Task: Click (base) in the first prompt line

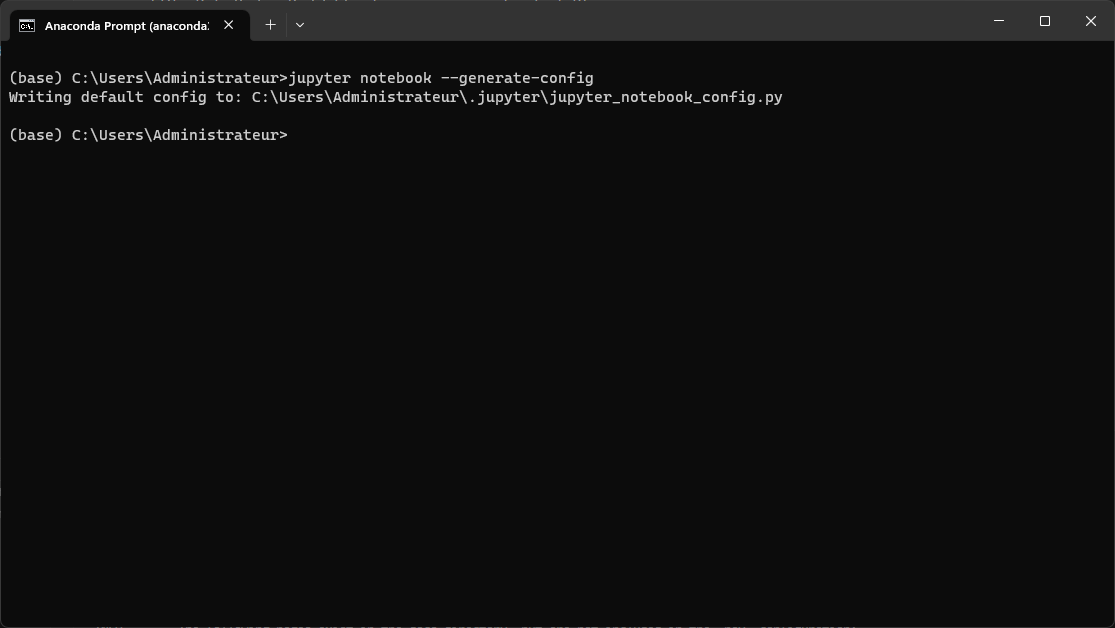Action: (x=36, y=78)
